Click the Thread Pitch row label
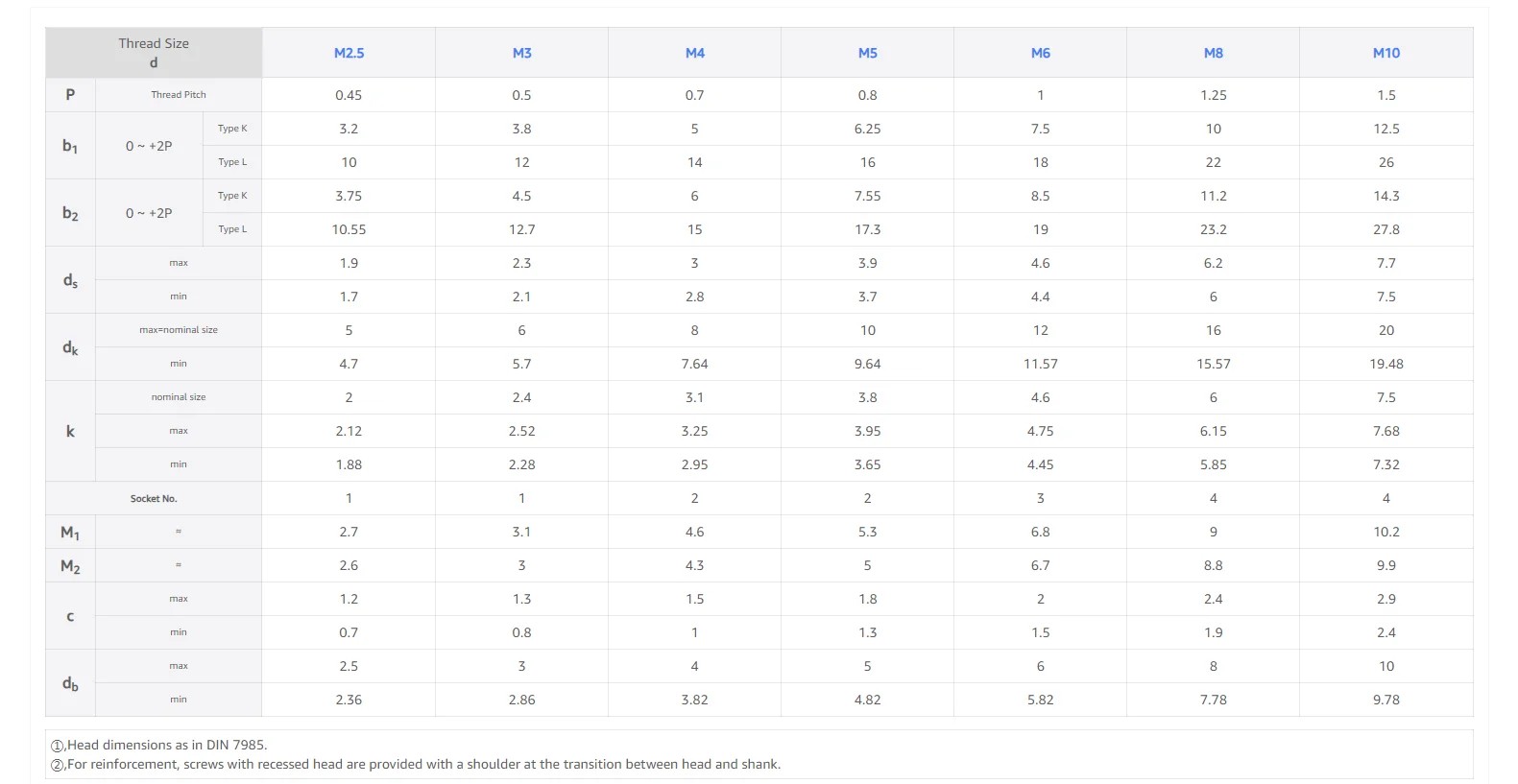The height and width of the screenshot is (784, 1518). (179, 95)
